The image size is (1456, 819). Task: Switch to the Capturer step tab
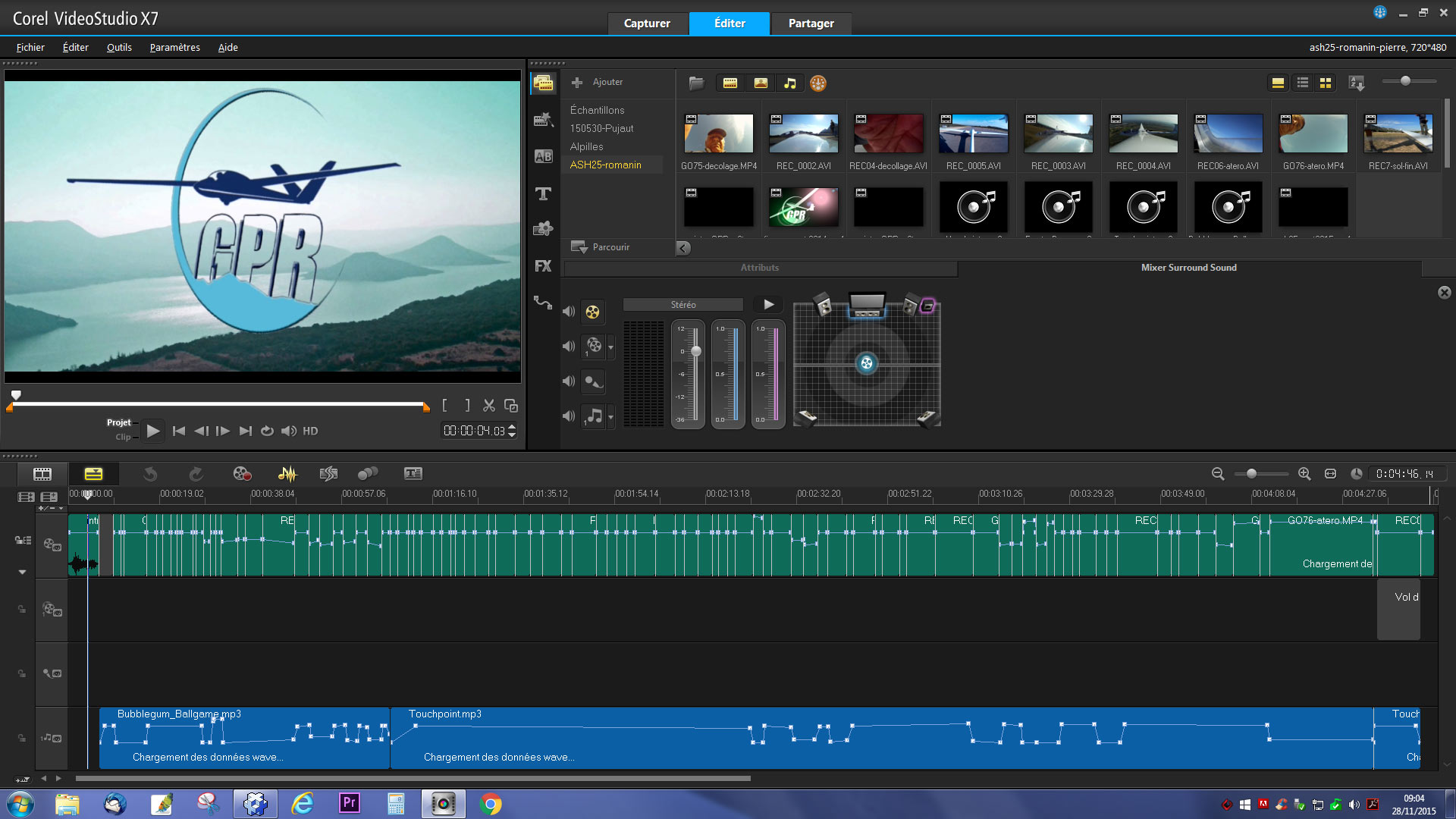[647, 24]
